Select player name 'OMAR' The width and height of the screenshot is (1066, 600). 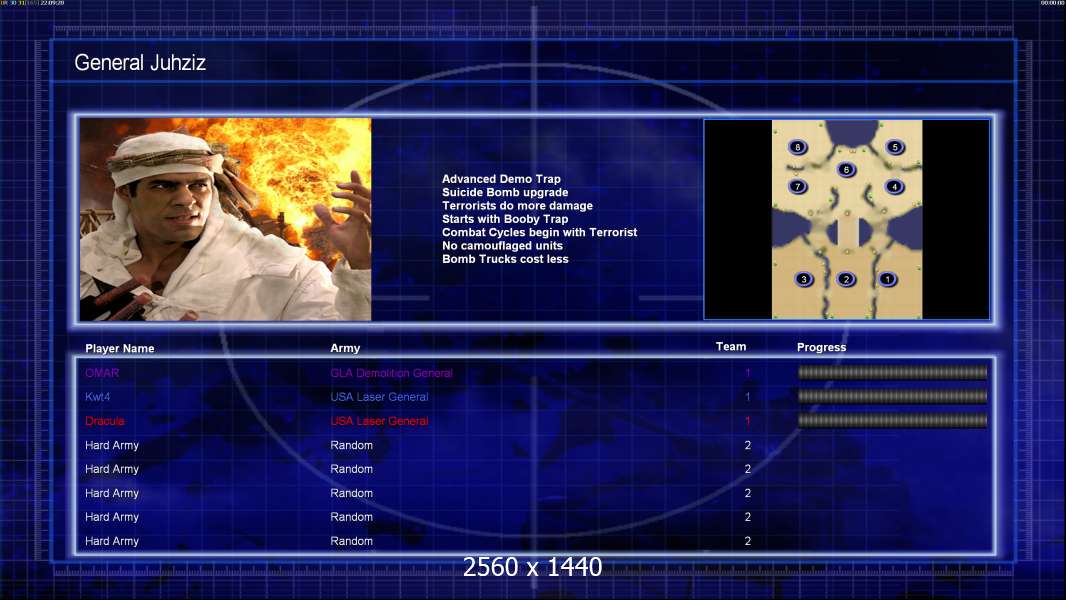click(x=102, y=373)
